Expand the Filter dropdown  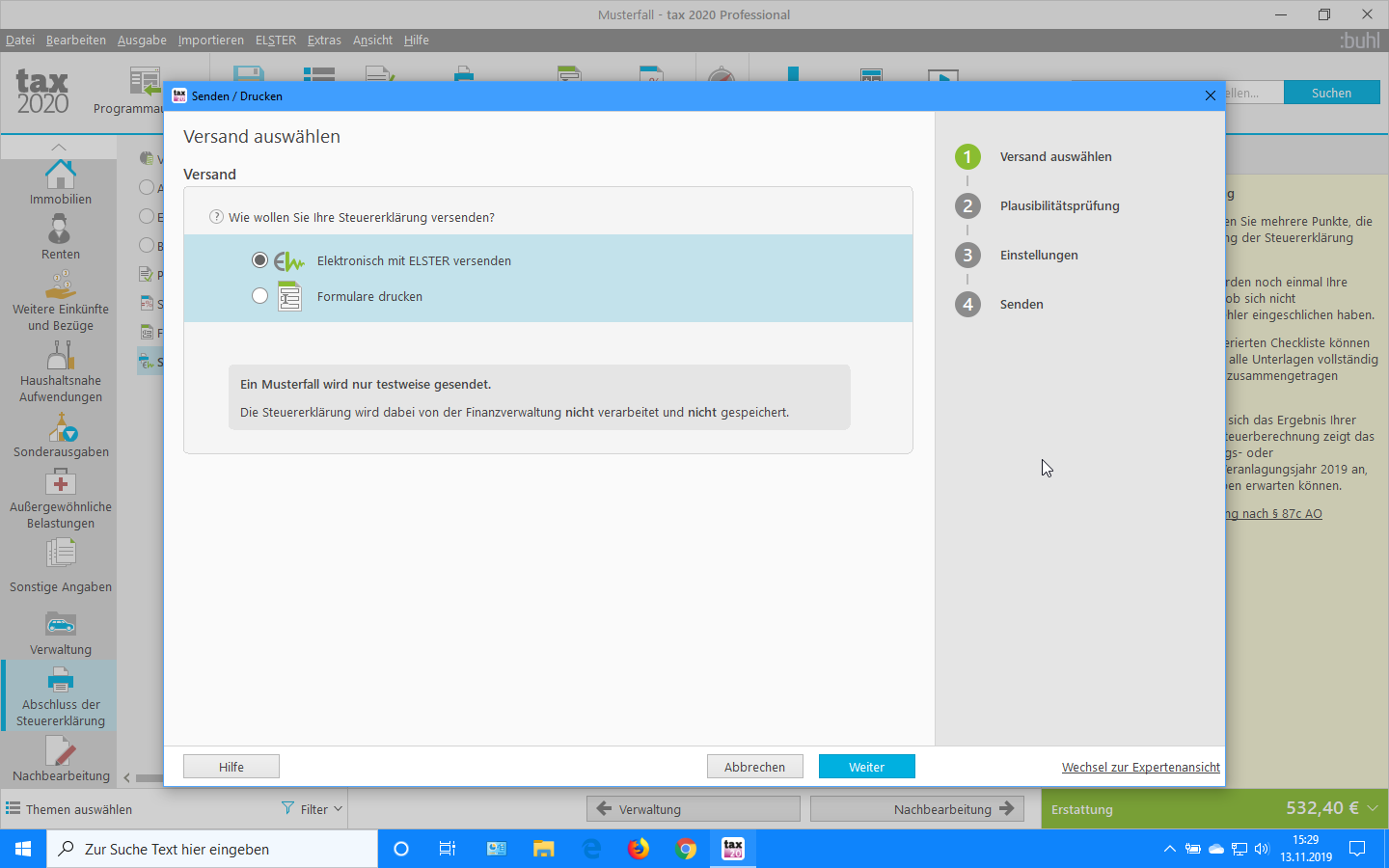tap(313, 809)
